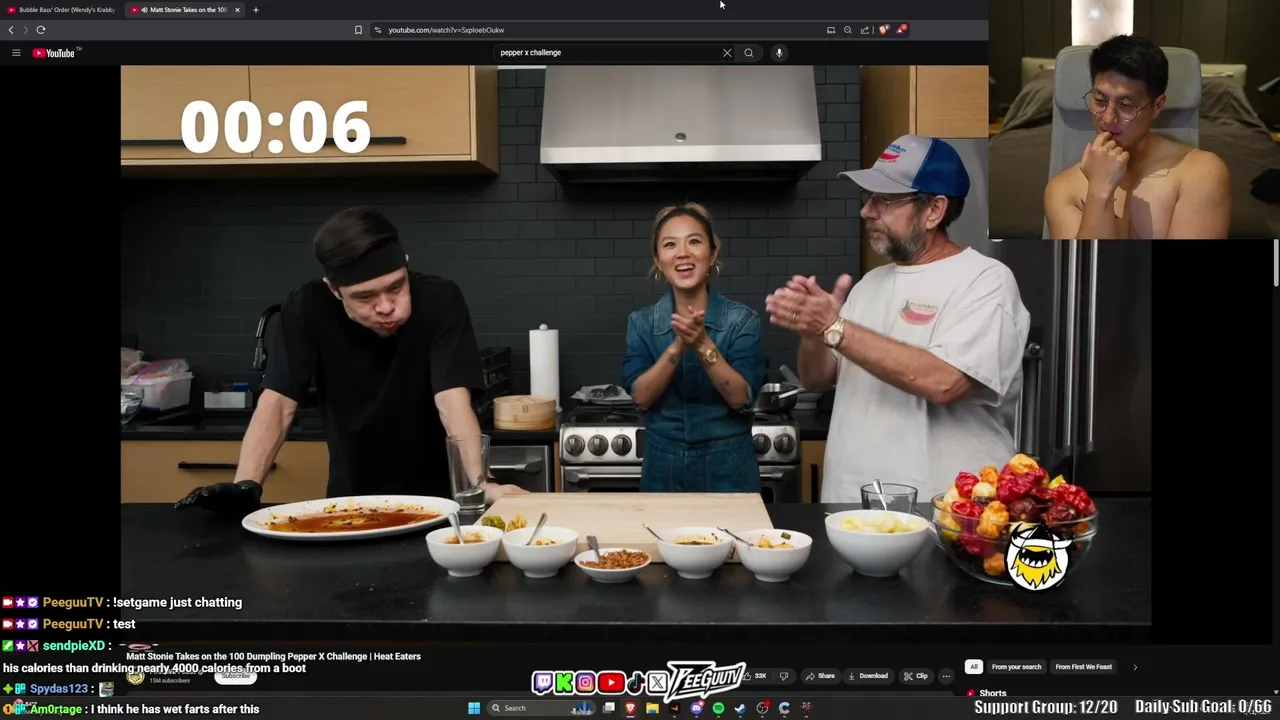This screenshot has height=720, width=1280.
Task: Open Brave browser from the taskbar
Action: [630, 708]
